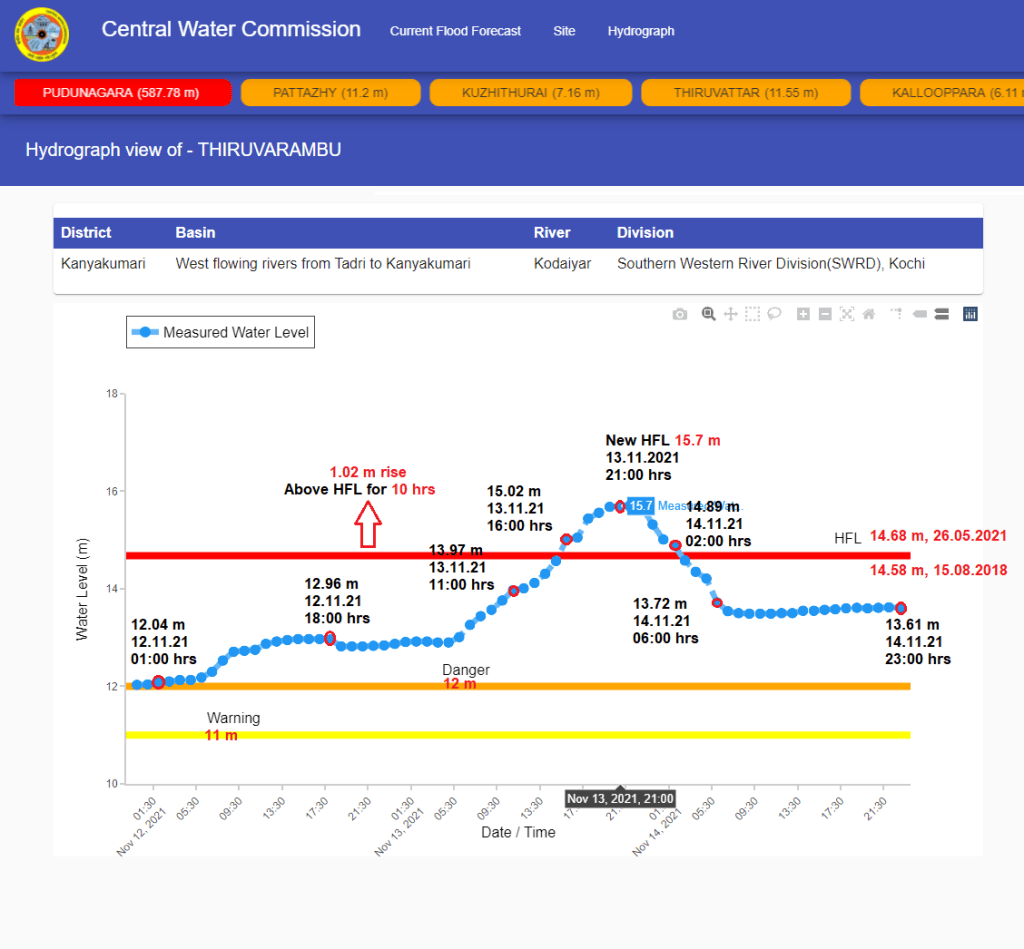Select the Zoom tool in chart toolbar
The width and height of the screenshot is (1024, 949).
tap(709, 314)
